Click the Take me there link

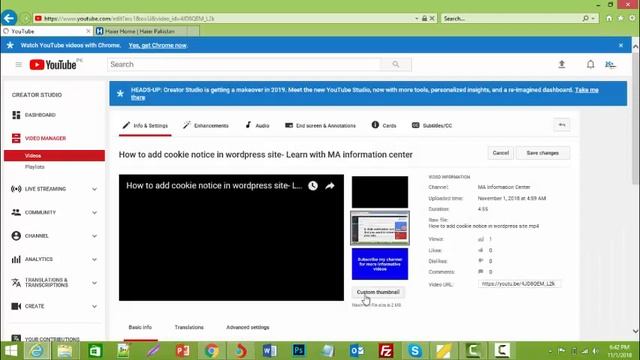587,90
